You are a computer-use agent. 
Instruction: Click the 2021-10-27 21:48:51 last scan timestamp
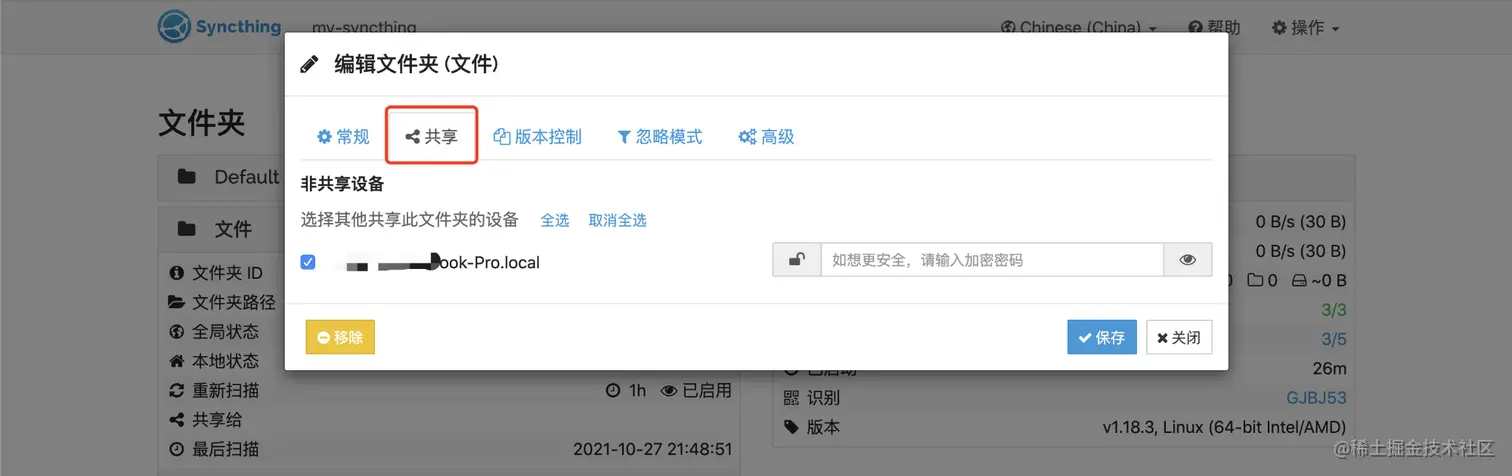pyautogui.click(x=652, y=449)
